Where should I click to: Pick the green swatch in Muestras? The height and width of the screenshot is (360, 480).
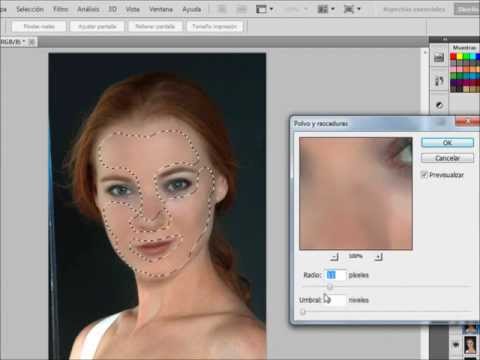pos(466,57)
